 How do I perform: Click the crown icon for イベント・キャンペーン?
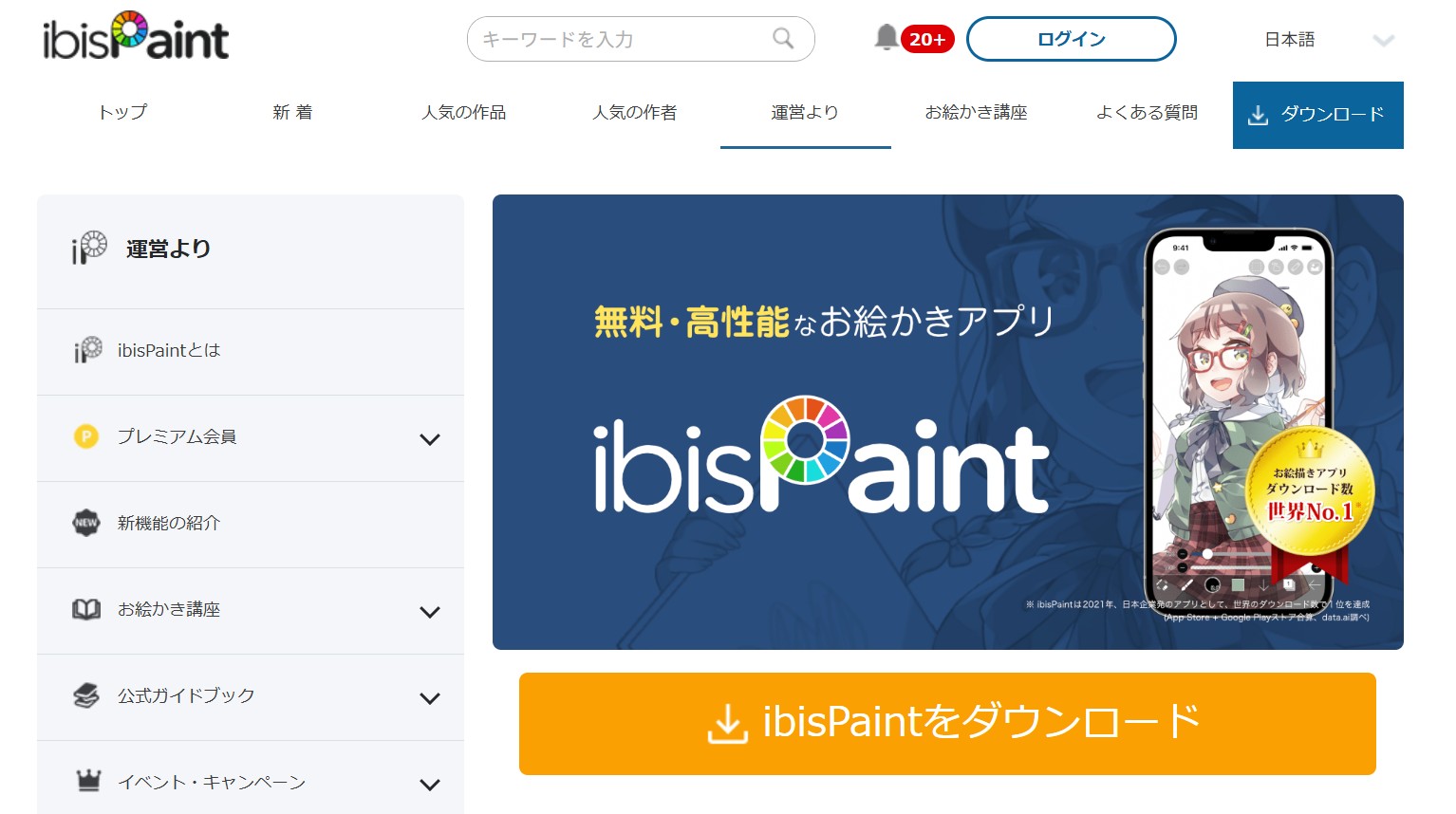[87, 781]
